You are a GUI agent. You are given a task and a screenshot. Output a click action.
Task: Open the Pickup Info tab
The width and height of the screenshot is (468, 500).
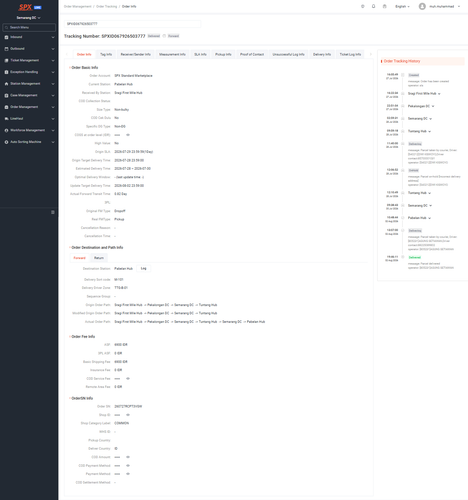223,54
